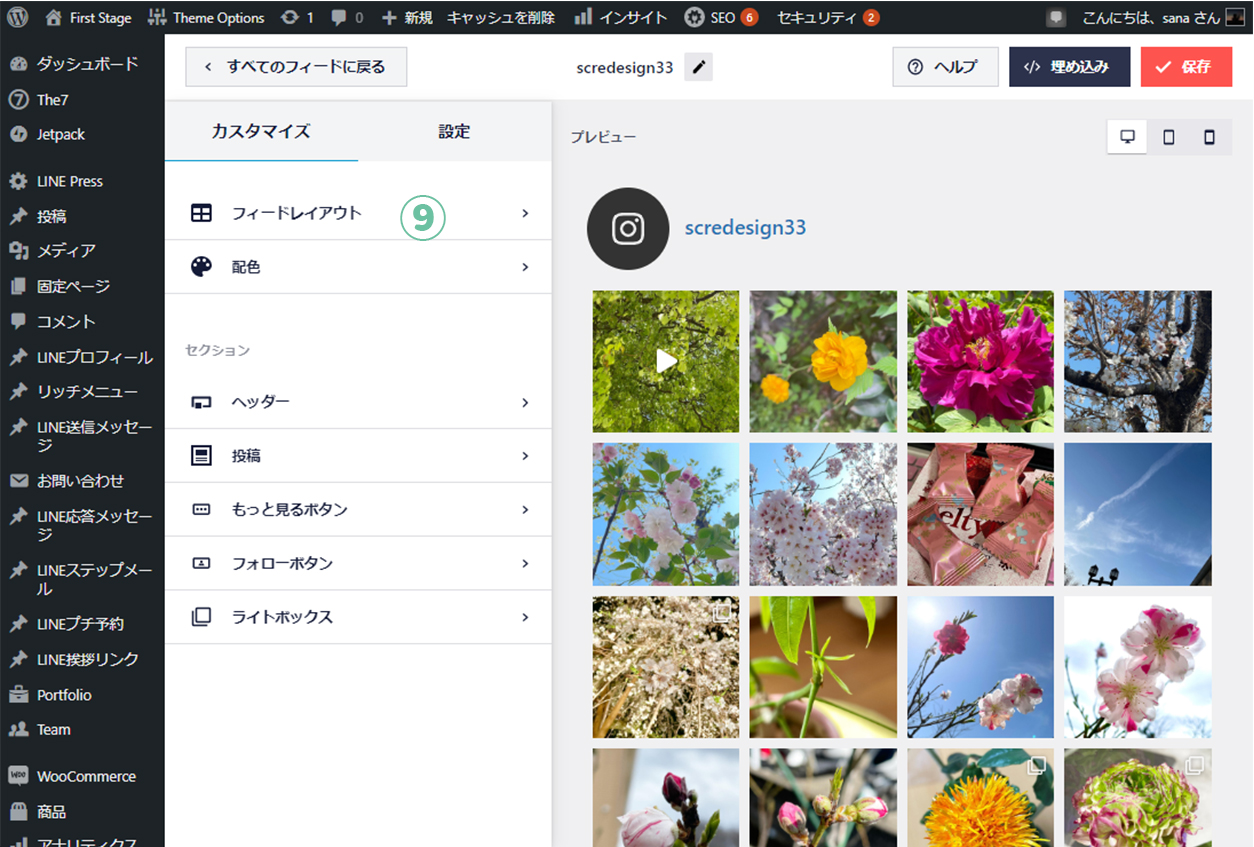Expand the ライトボックス settings row
Screen dimensions: 1254x847
pos(358,617)
